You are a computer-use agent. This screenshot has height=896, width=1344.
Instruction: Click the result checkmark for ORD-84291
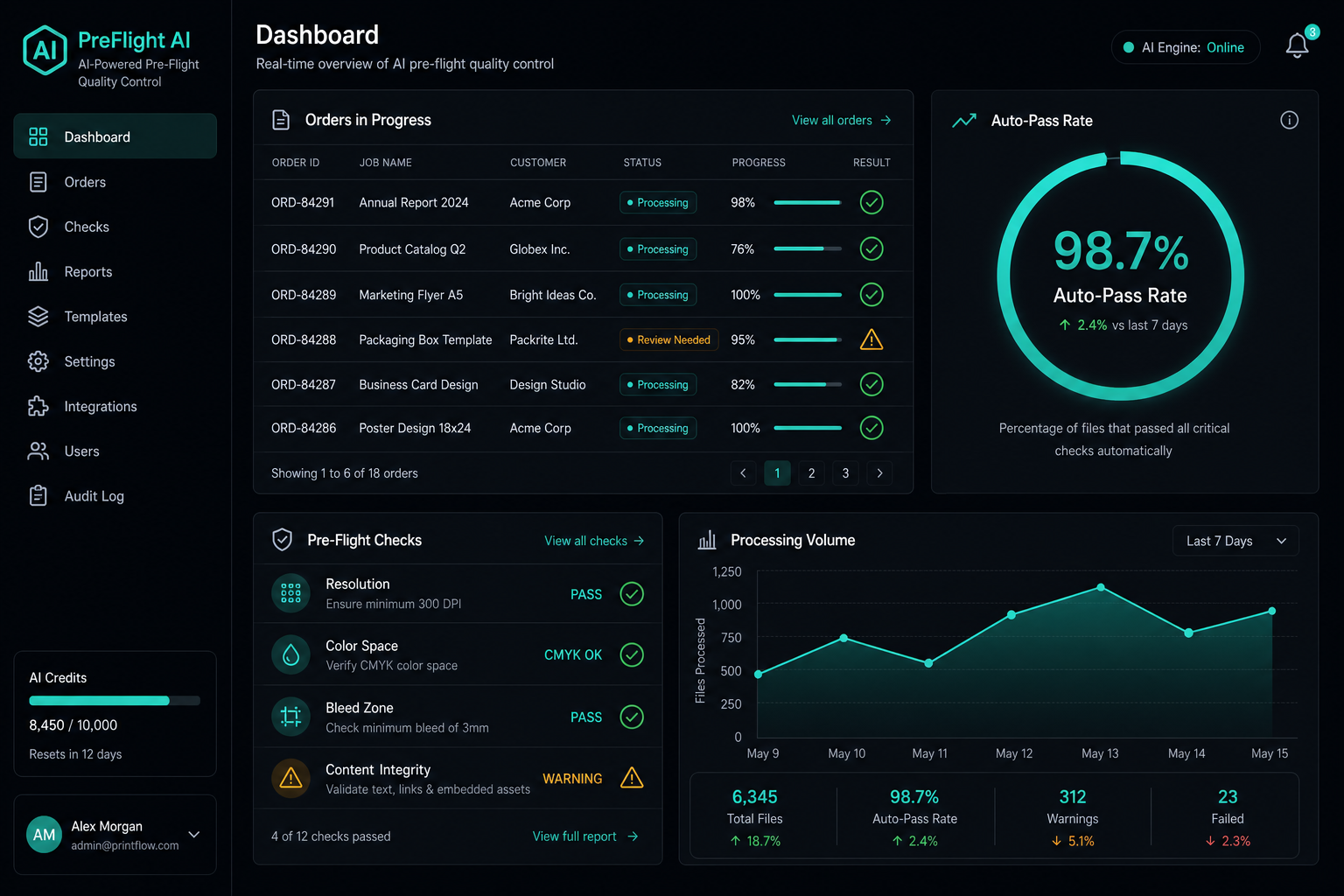871,202
